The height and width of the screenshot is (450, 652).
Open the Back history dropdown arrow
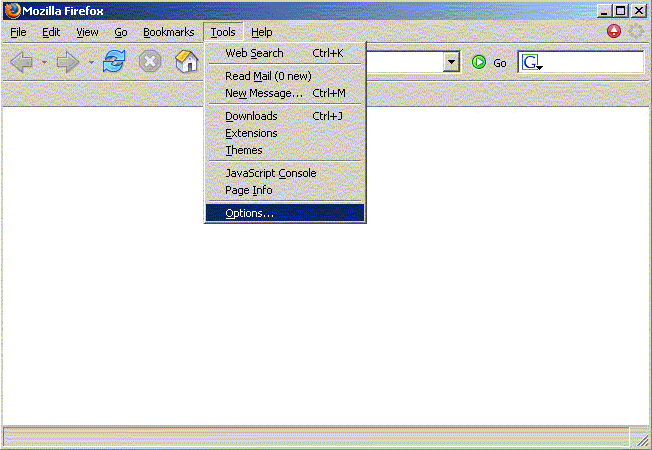[x=44, y=63]
